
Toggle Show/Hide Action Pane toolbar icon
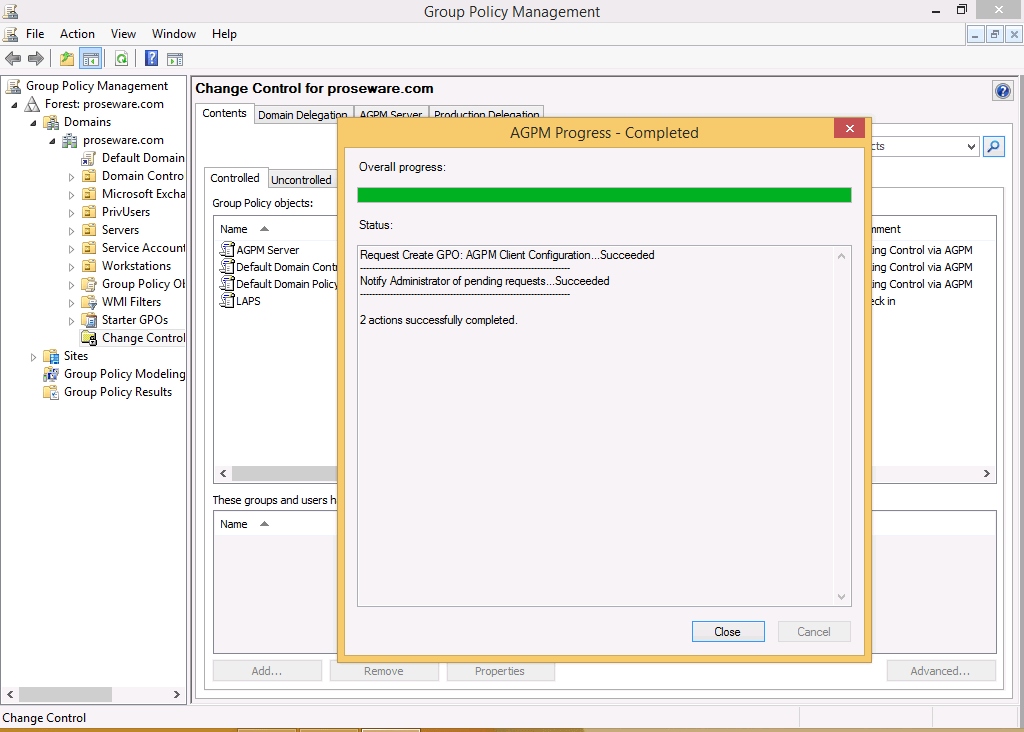click(175, 59)
